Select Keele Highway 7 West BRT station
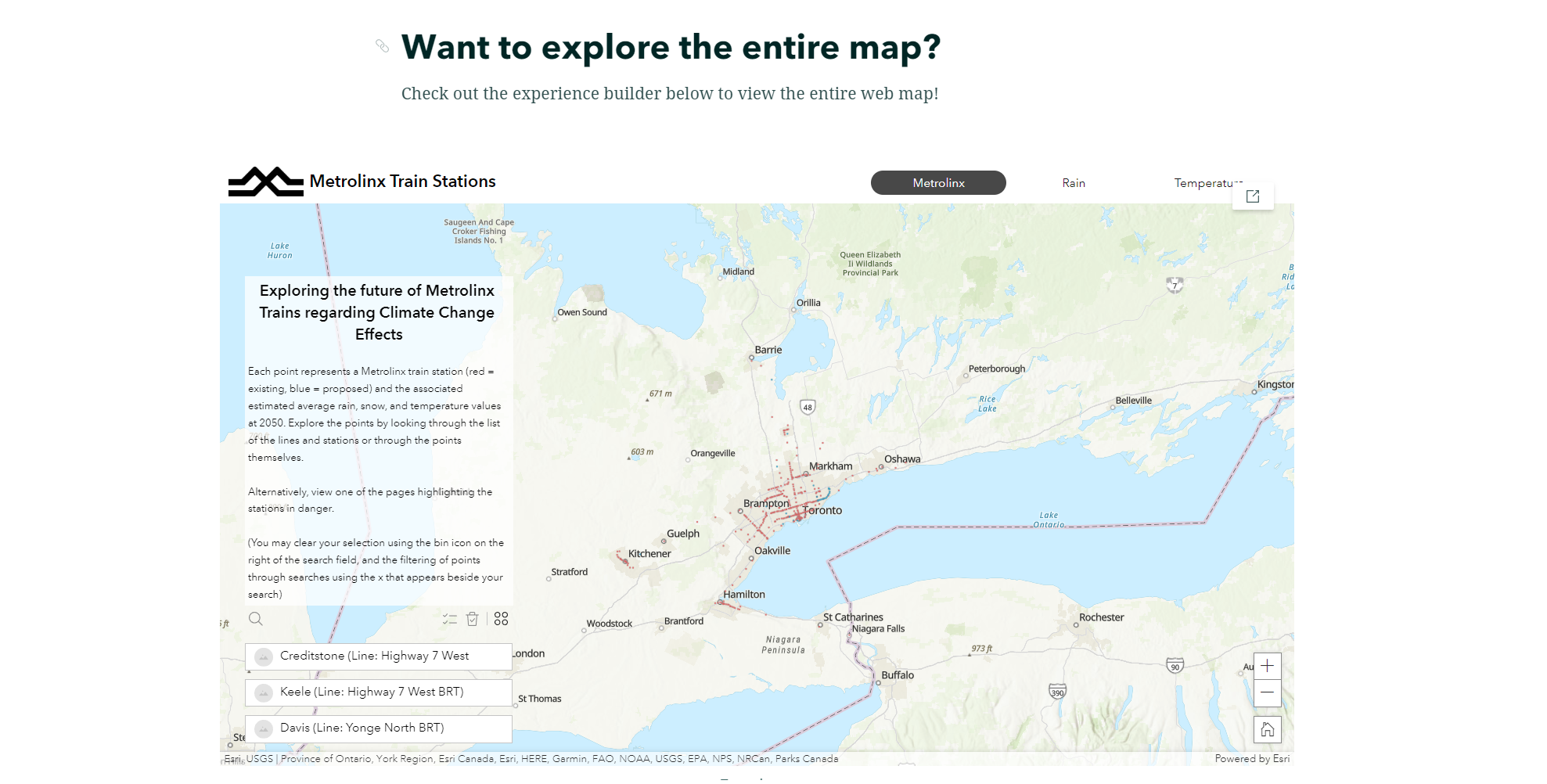 click(x=372, y=692)
